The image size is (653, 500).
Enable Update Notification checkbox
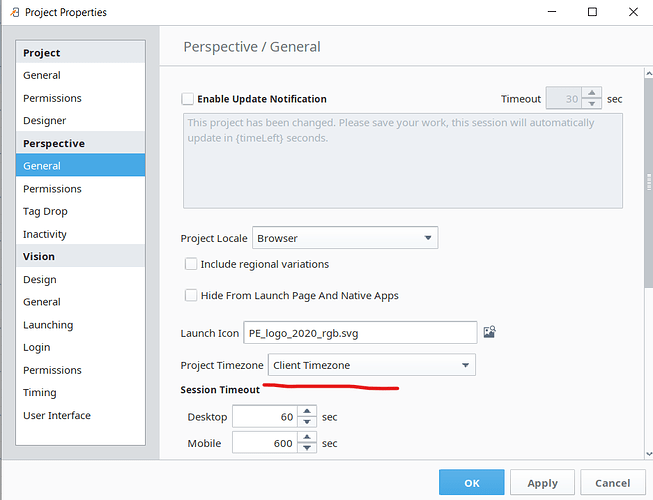pos(187,99)
